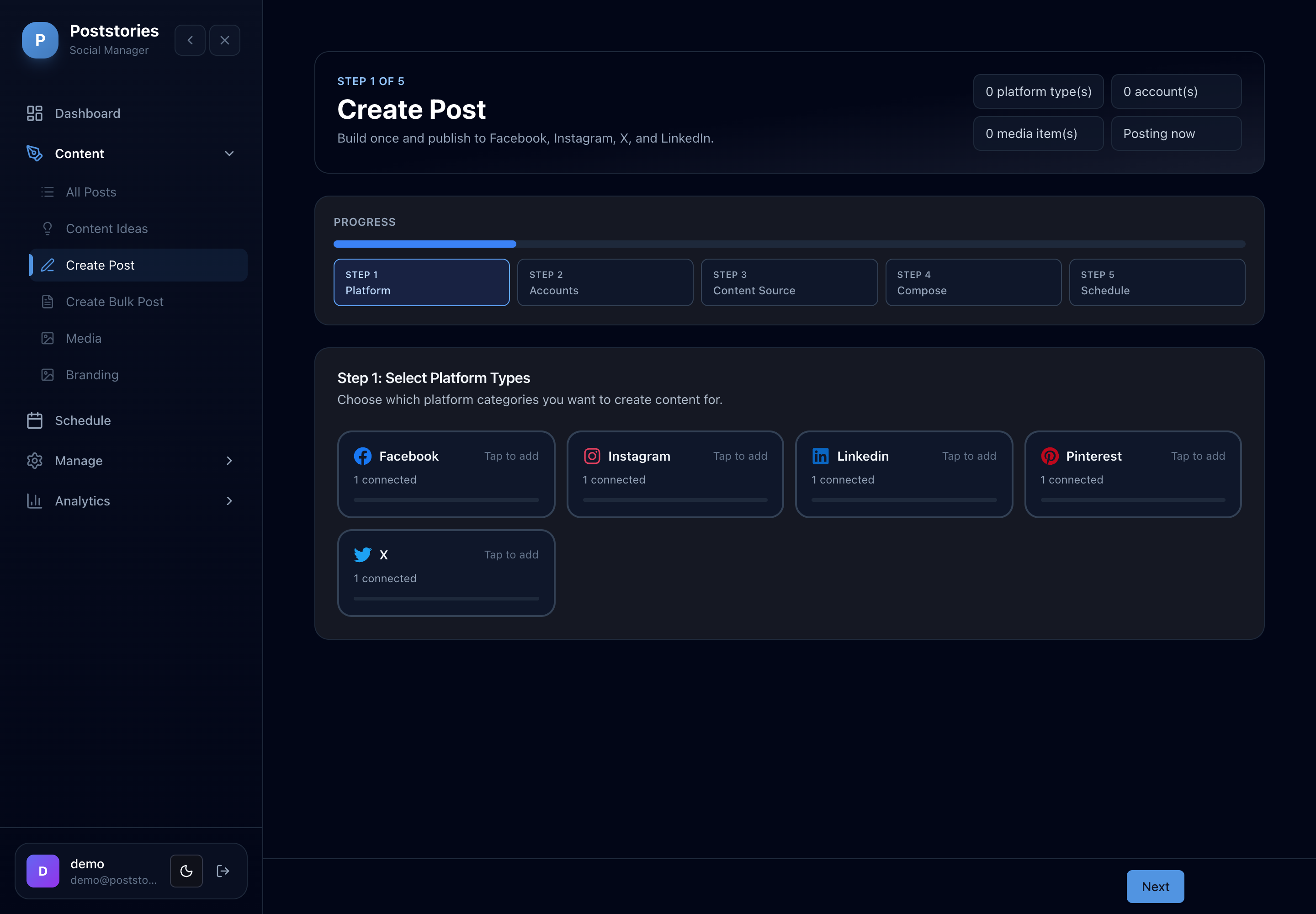Toggle dark mode with moon icon

pos(186,871)
